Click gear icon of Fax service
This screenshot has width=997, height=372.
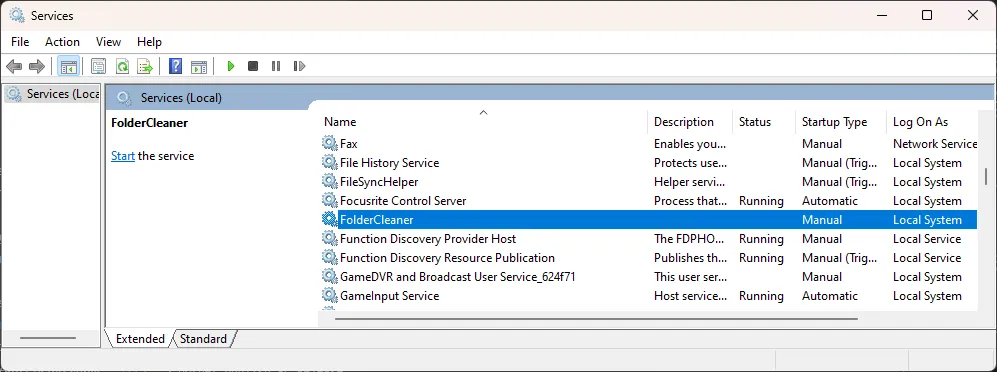click(x=329, y=144)
